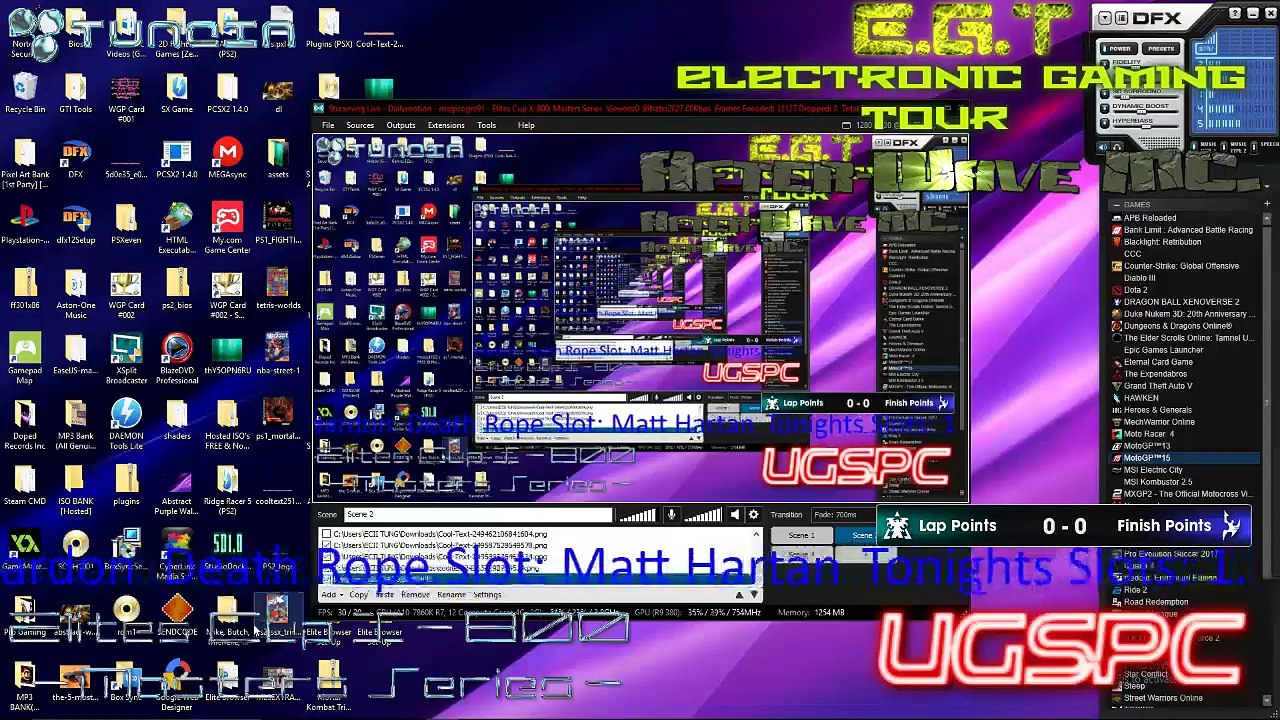Image resolution: width=1280 pixels, height=720 pixels.
Task: Open the Extensions menu
Action: pyautogui.click(x=446, y=126)
